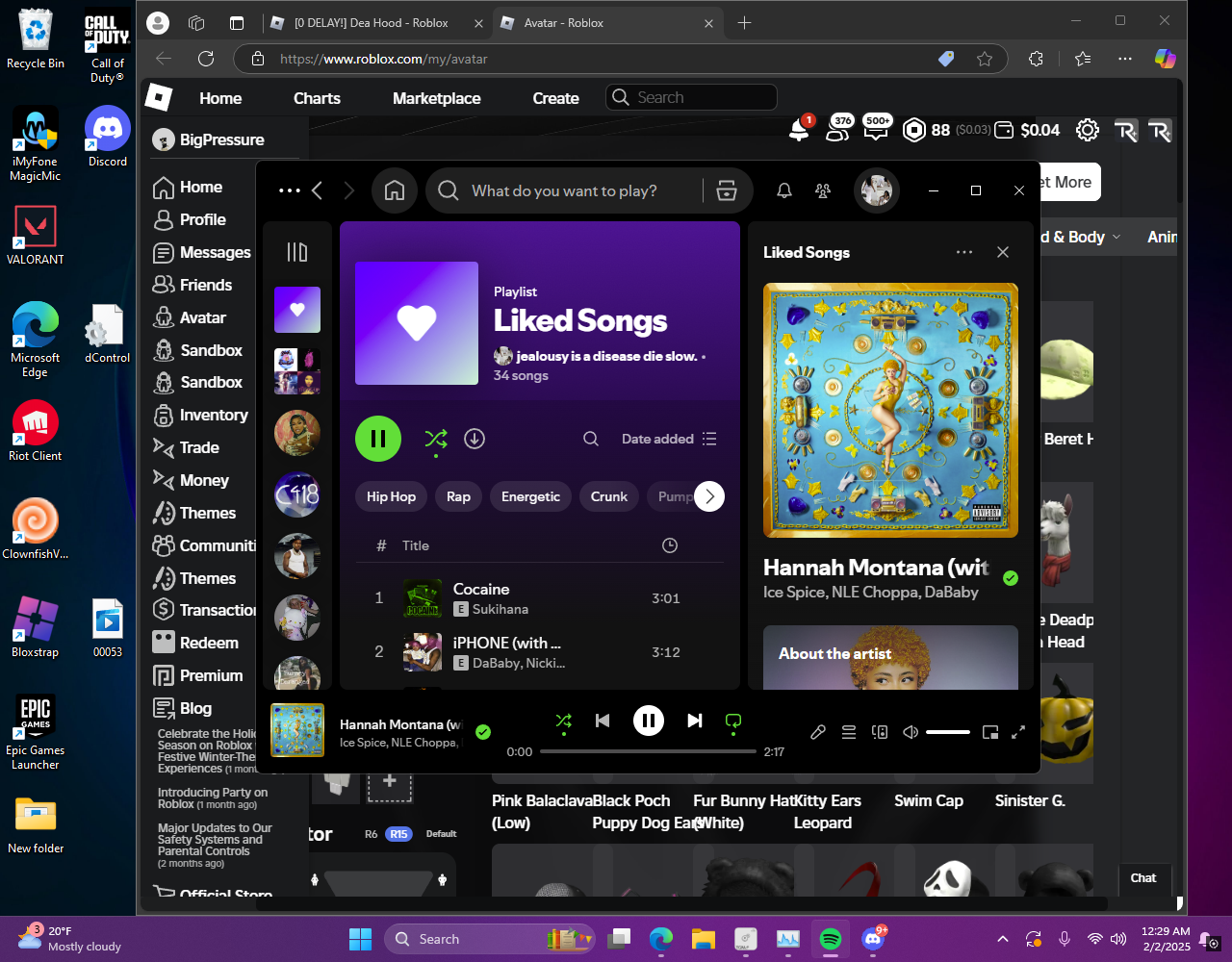Viewport: 1232px width, 962px height.
Task: Select Hip Hop filter chip
Action: point(391,496)
